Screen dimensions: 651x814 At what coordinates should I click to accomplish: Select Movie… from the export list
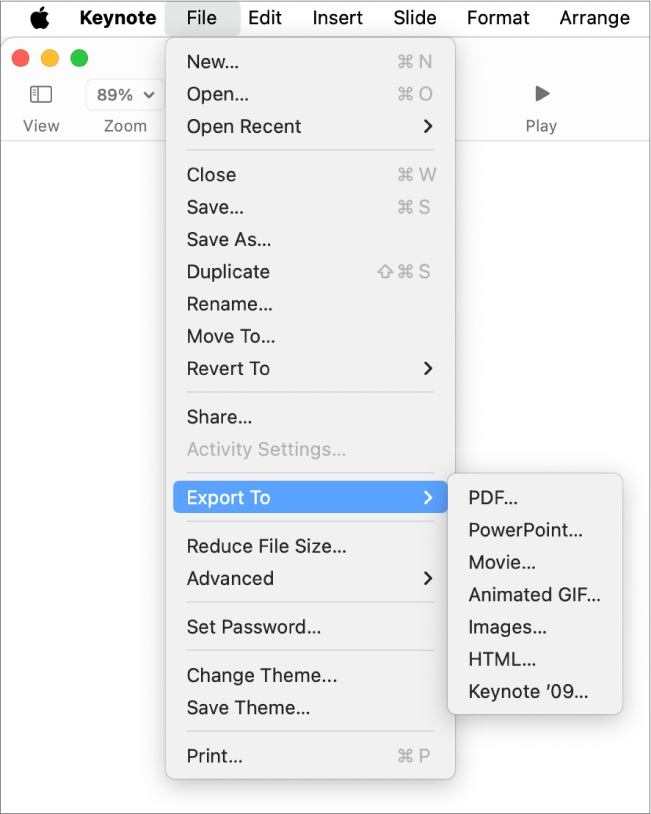pyautogui.click(x=502, y=563)
